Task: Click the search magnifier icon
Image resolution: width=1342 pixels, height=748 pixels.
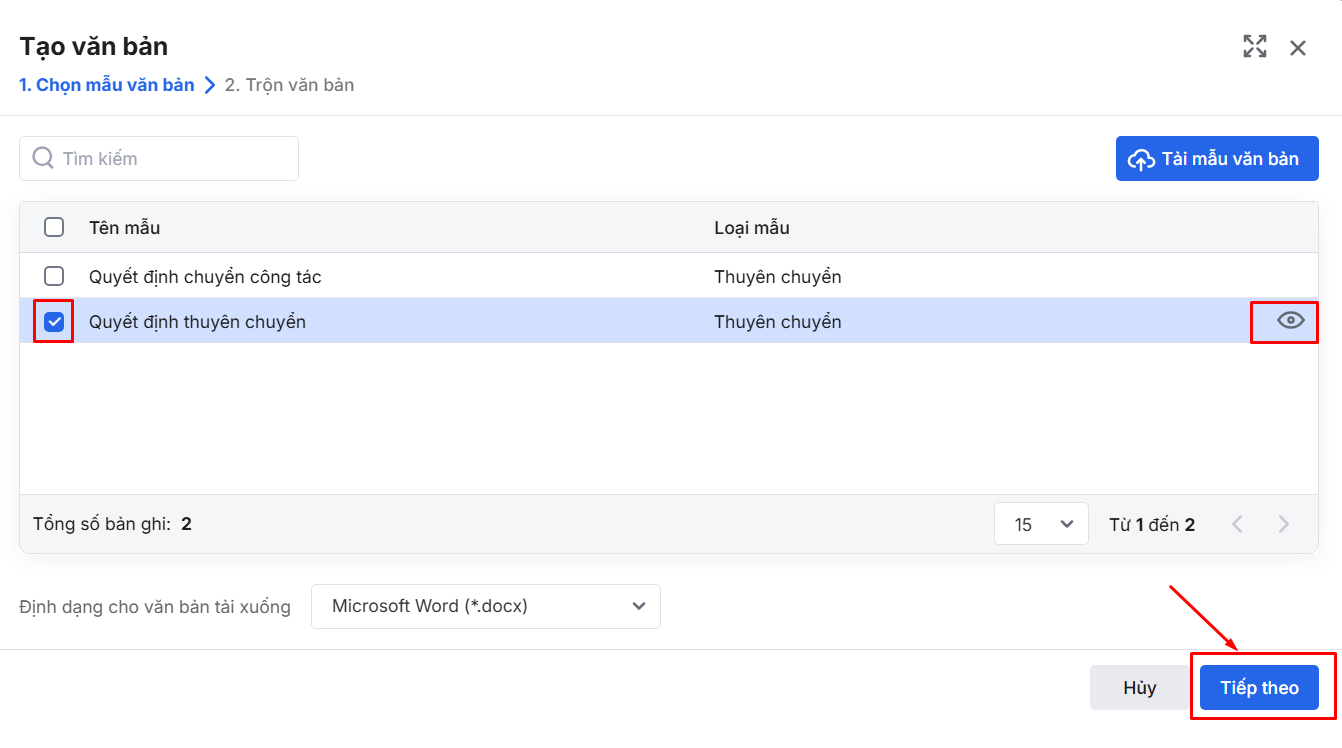Action: click(43, 158)
